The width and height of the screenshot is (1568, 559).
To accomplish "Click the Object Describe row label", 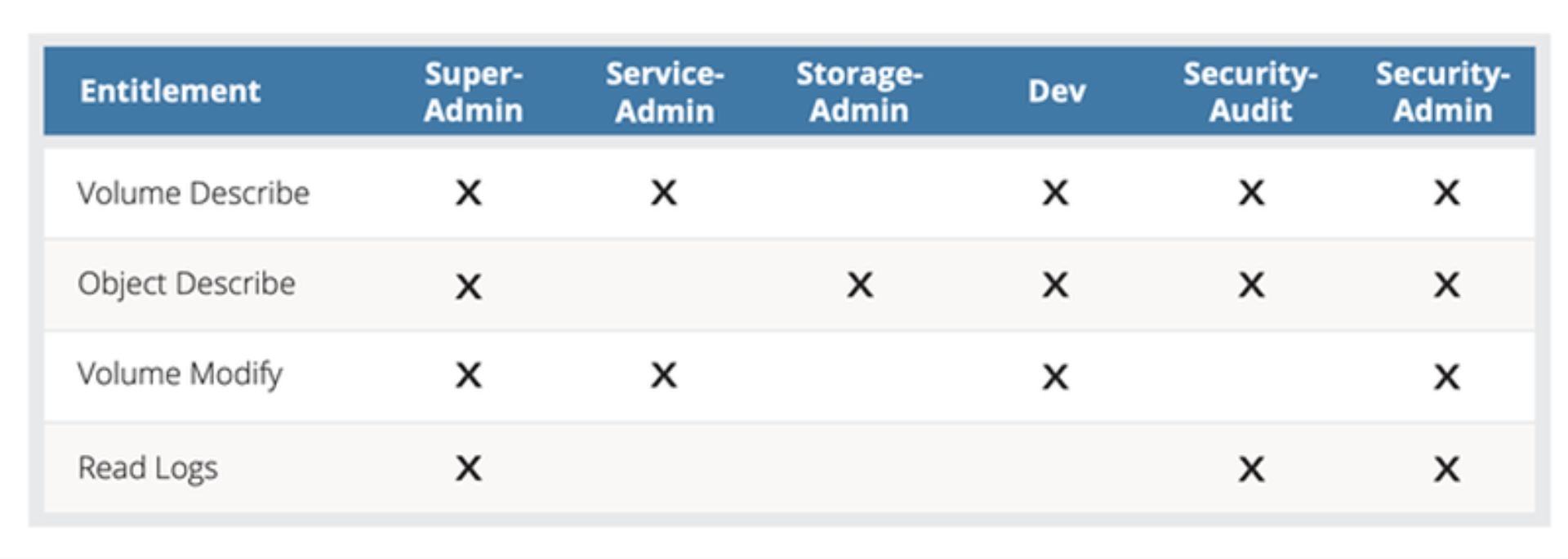I will point(186,284).
